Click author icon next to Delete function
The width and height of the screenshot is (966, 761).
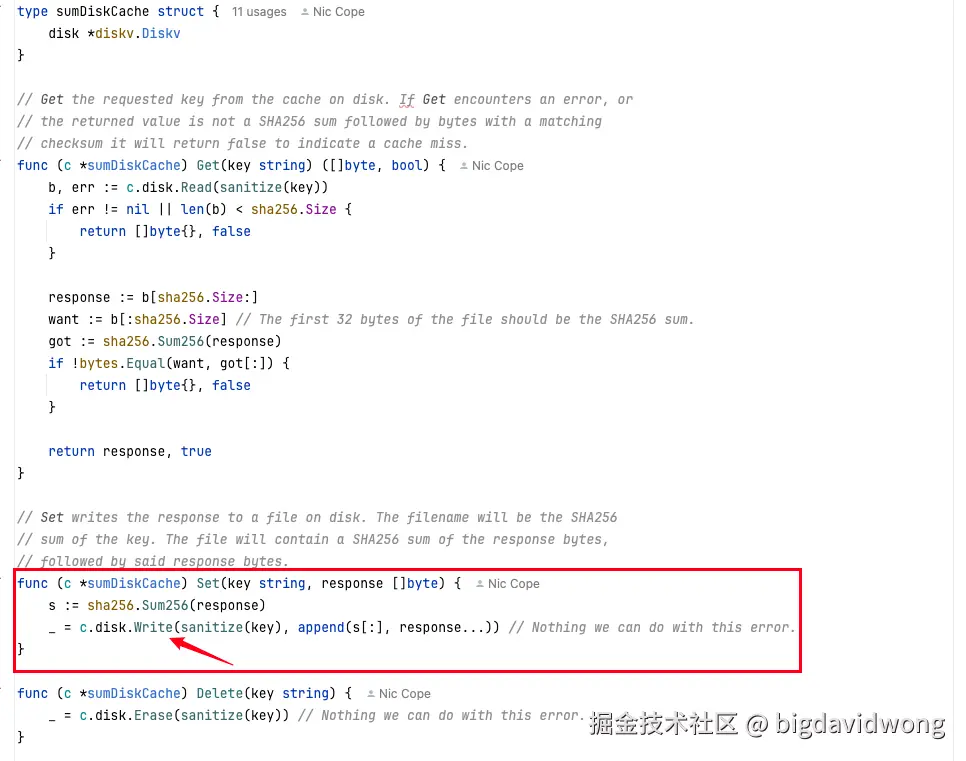click(x=371, y=694)
